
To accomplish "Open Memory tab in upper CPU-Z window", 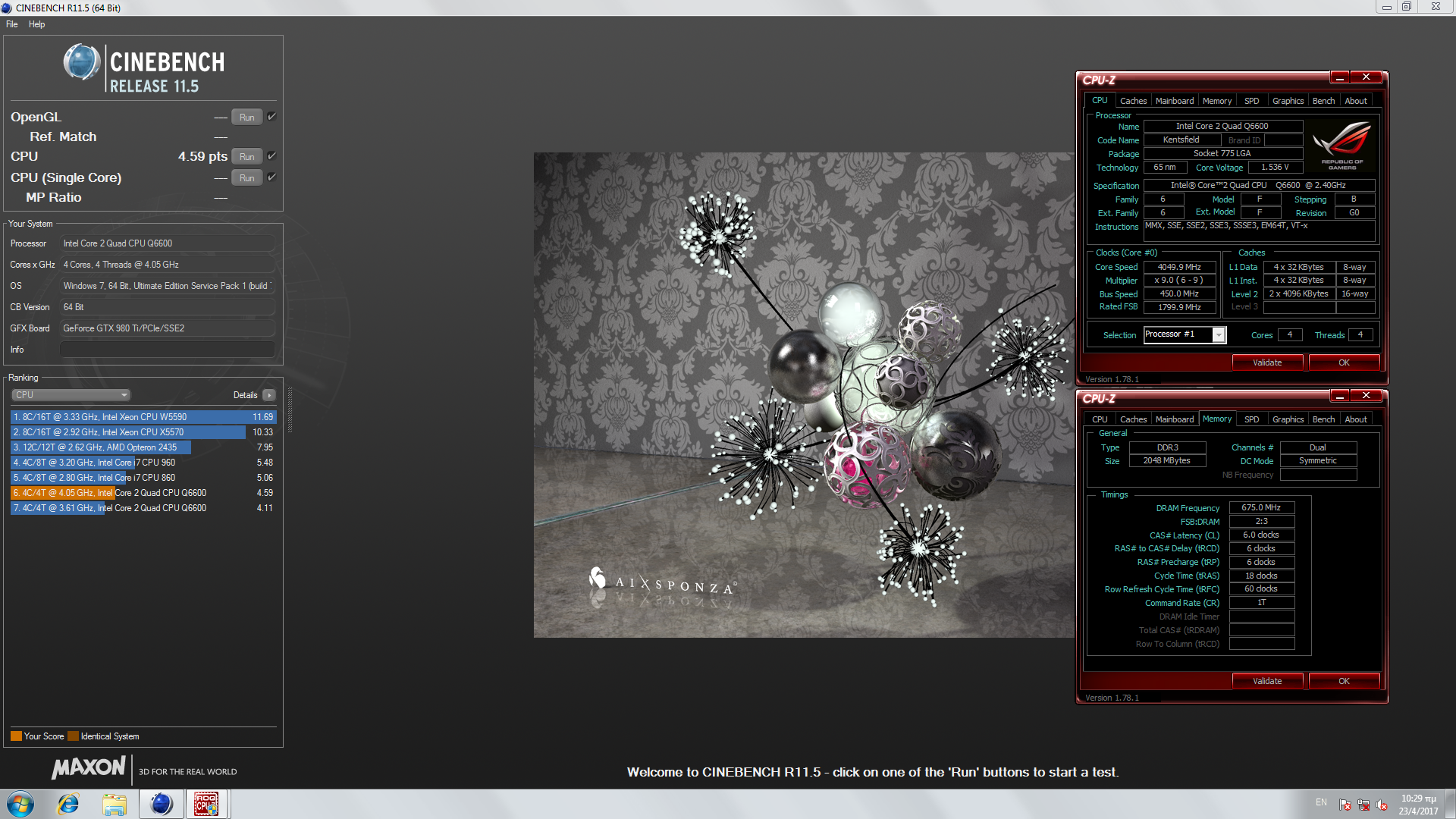I will (1217, 101).
